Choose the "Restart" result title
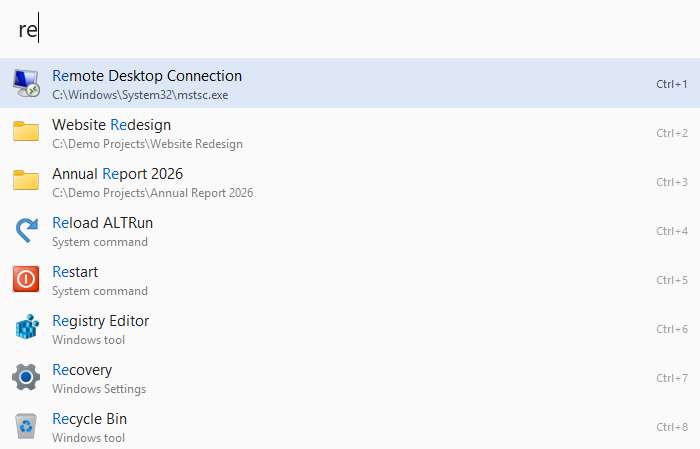Screen dimensions: 700x449 pyautogui.click(x=75, y=272)
